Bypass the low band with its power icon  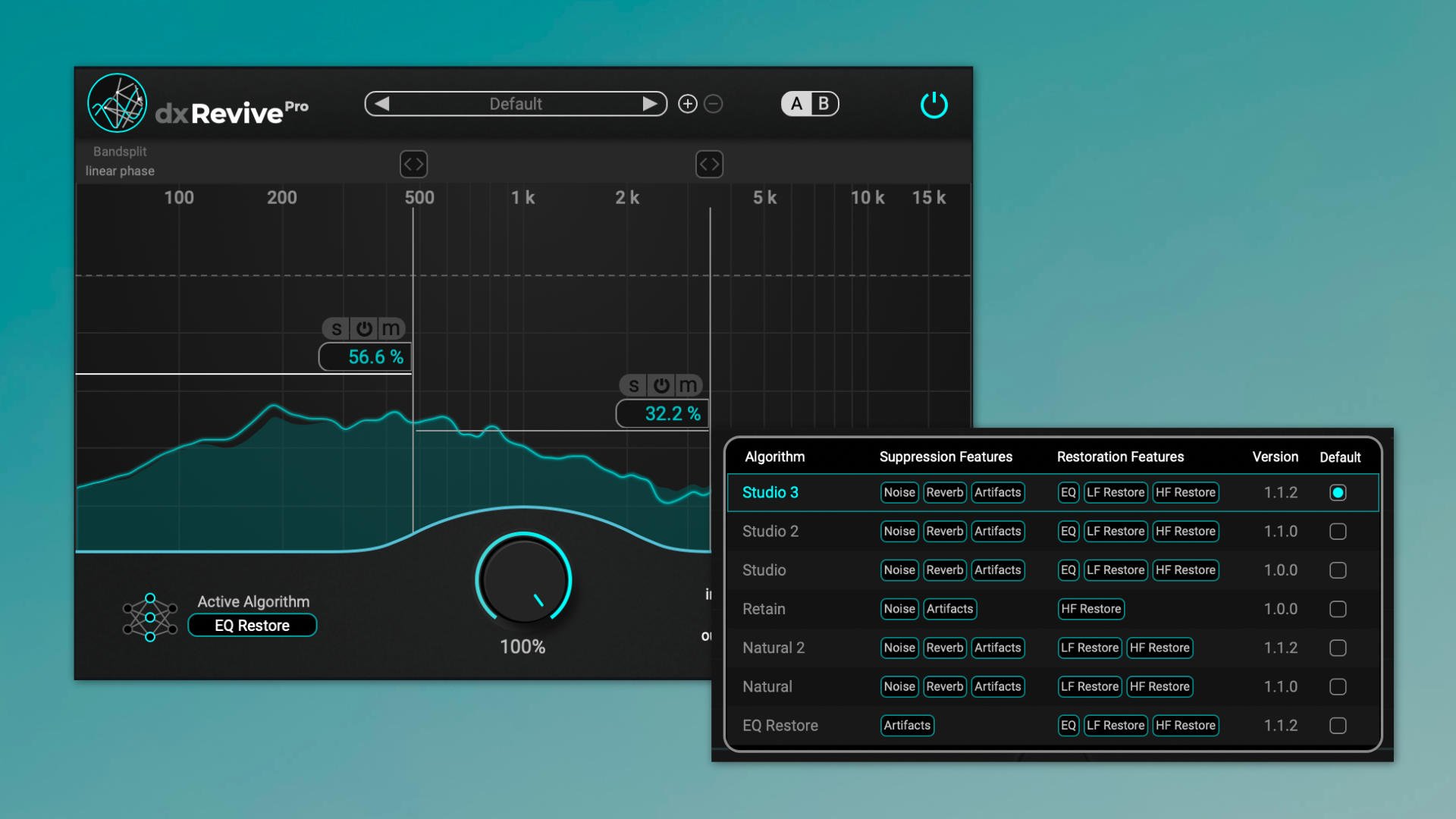[364, 328]
